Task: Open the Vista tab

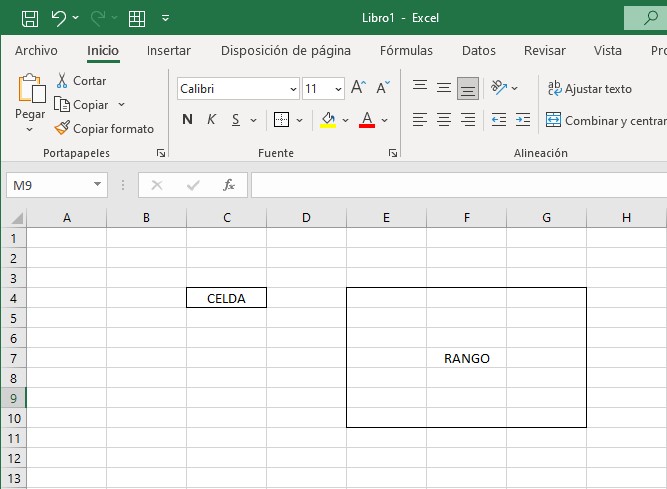Action: [x=608, y=51]
